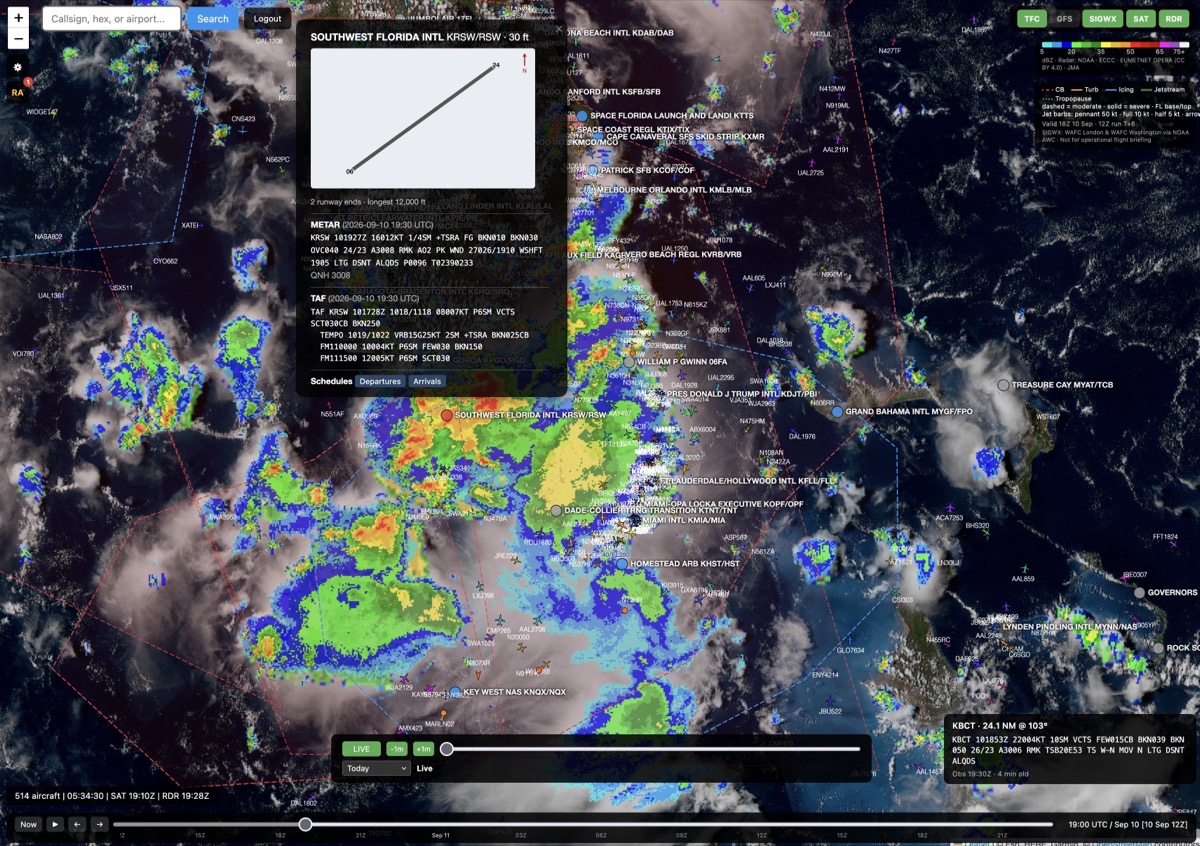Click the Miami Intl KMIA/MIA label
1200x846 pixels.
coord(684,520)
